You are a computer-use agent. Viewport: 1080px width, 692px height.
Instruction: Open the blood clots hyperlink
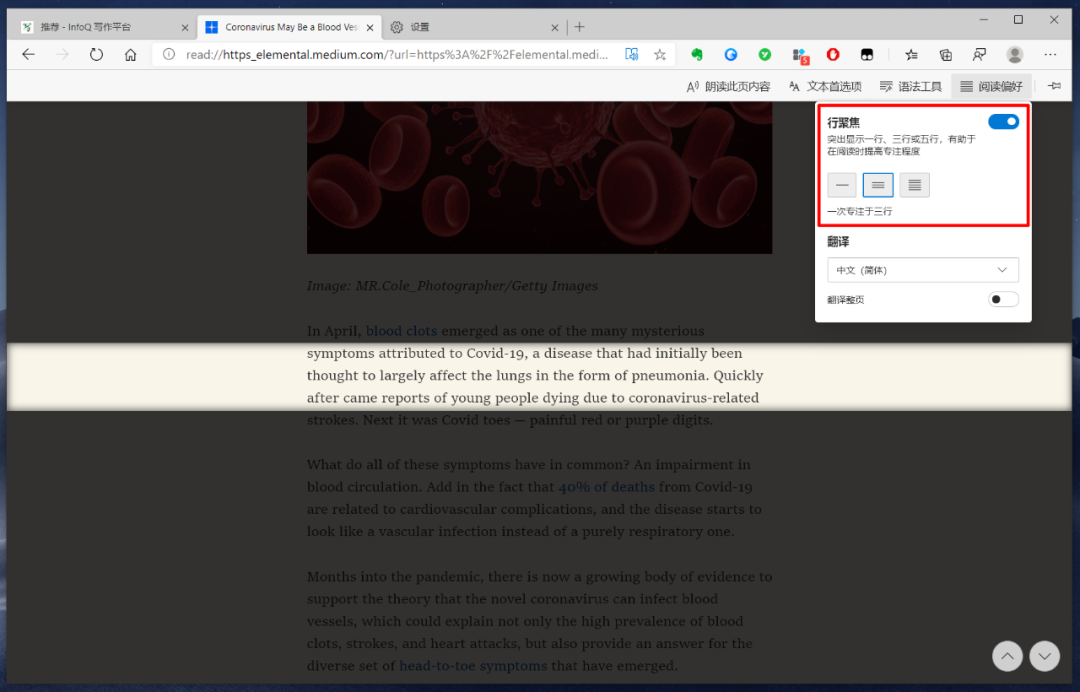coord(402,331)
